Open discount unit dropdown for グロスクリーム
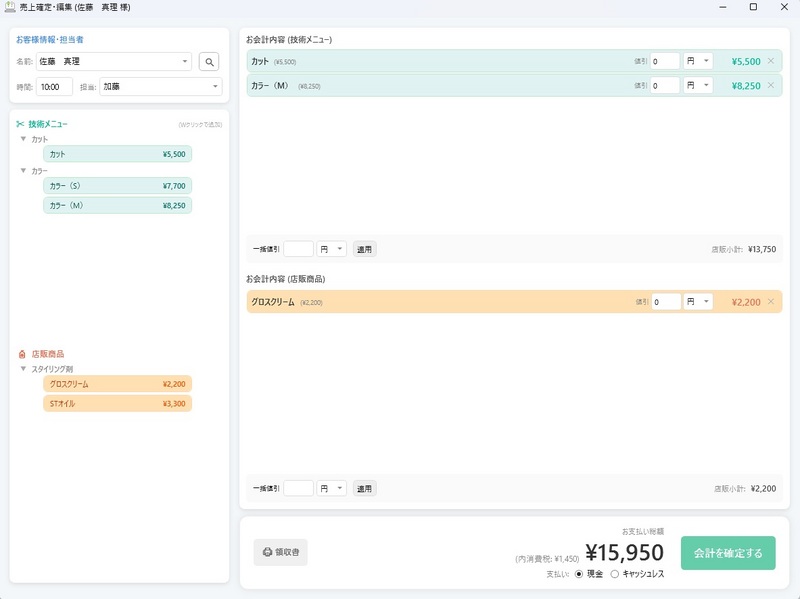 pos(698,302)
